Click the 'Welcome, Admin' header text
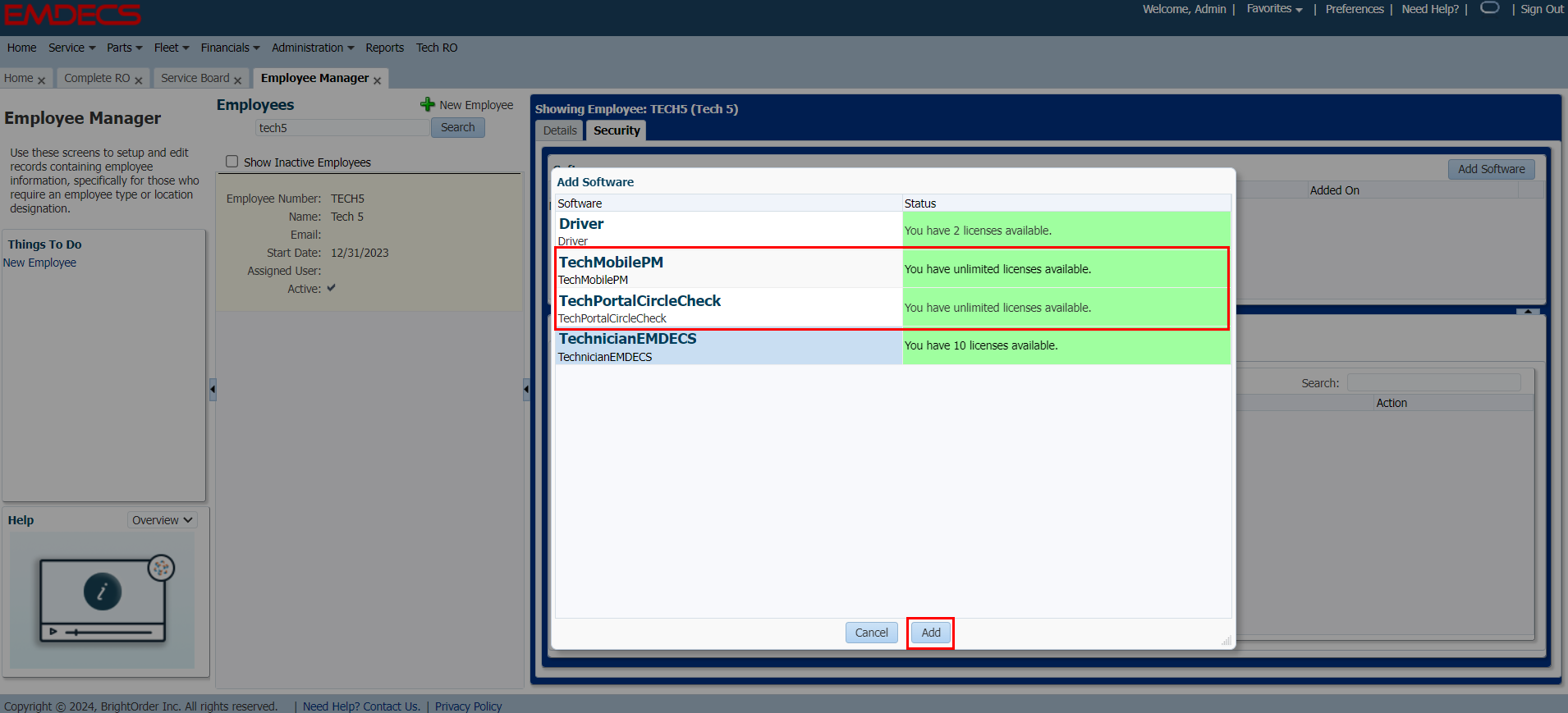Image resolution: width=1568 pixels, height=713 pixels. pyautogui.click(x=1184, y=9)
